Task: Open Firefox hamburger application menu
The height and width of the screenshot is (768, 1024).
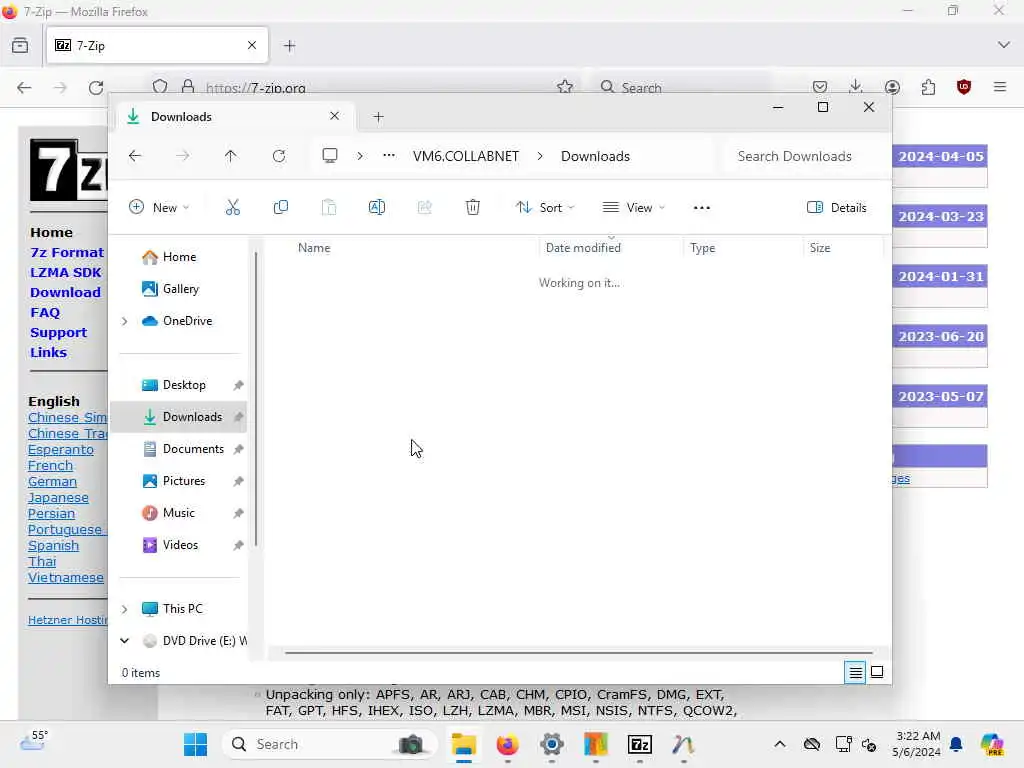Action: point(1000,87)
